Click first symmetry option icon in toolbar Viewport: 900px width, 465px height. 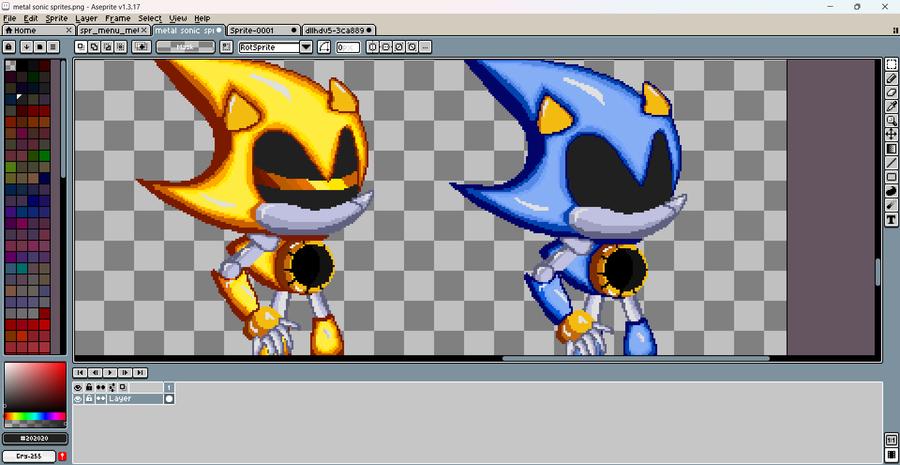click(373, 47)
